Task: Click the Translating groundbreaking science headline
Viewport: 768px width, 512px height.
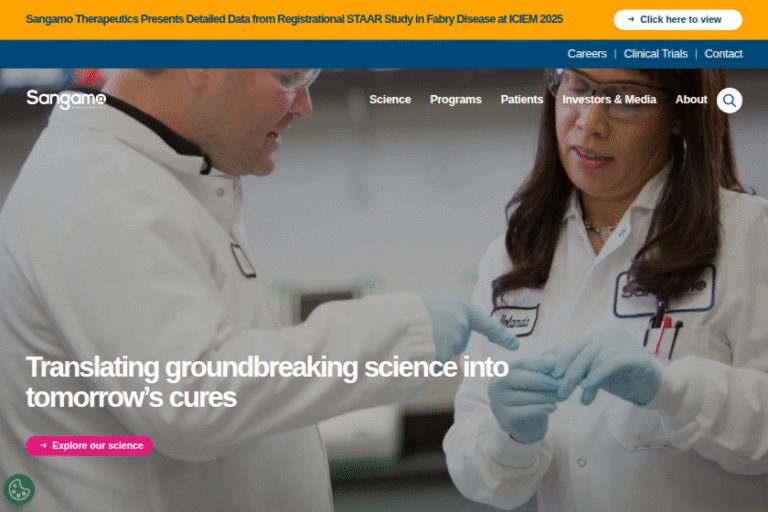Action: [x=267, y=382]
